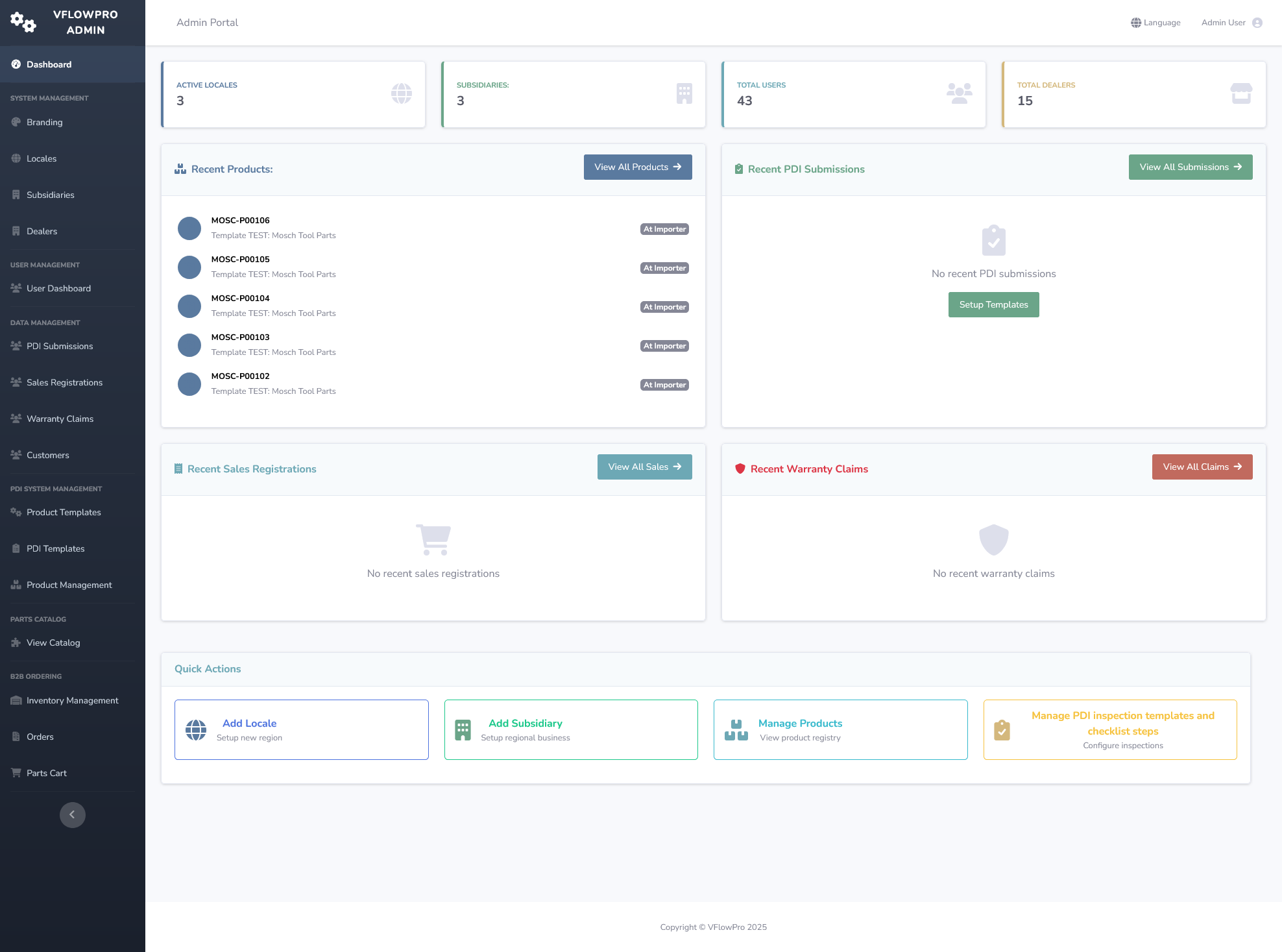1282x952 pixels.
Task: Click the clipboard icon on PDI templates card
Action: point(1002,730)
